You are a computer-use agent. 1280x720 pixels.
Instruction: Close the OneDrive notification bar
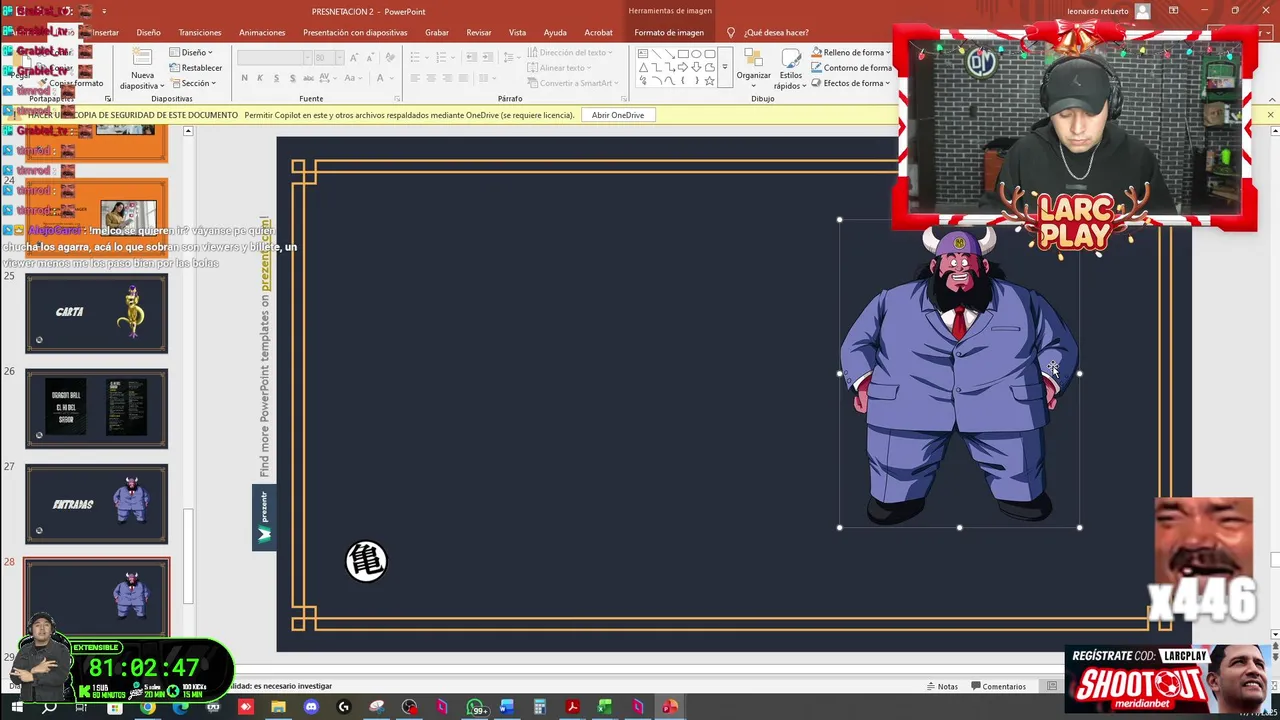(x=1270, y=115)
